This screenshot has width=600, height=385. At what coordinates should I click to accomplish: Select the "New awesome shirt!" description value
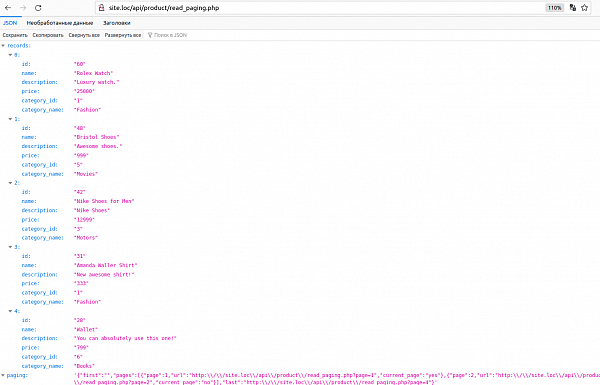[x=104, y=274]
